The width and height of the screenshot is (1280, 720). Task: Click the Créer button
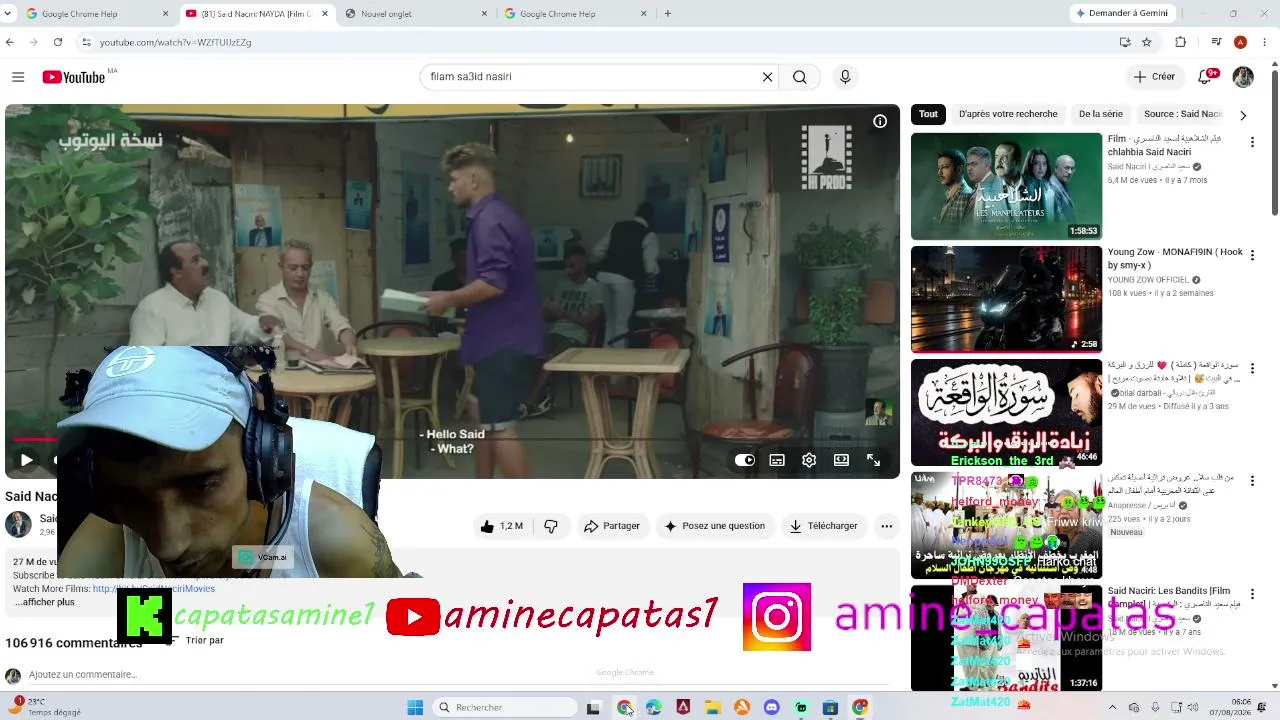[1154, 77]
